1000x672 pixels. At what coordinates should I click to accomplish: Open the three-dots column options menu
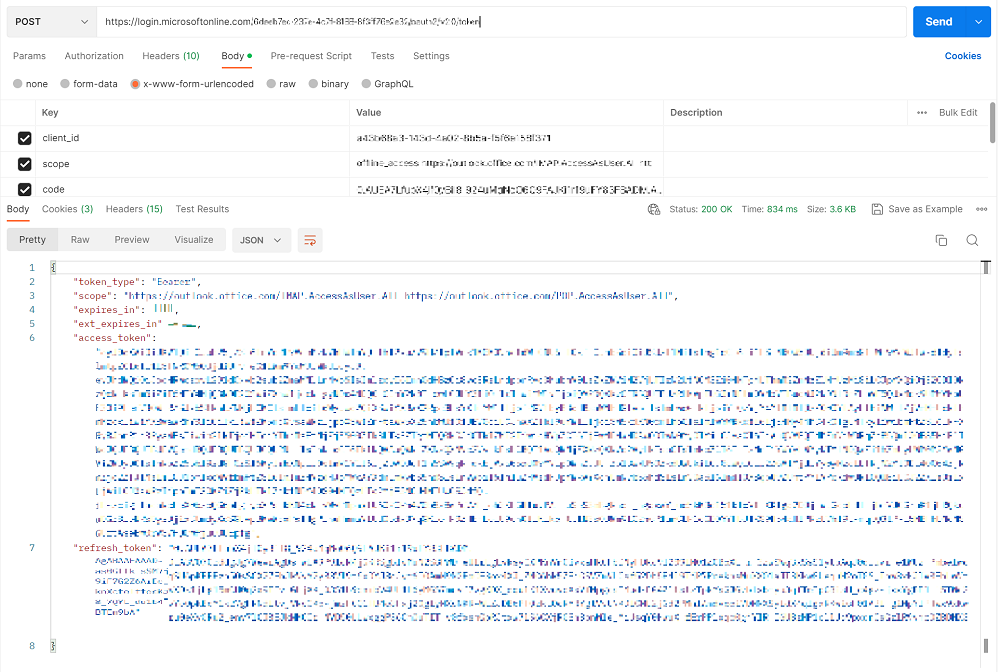(921, 113)
